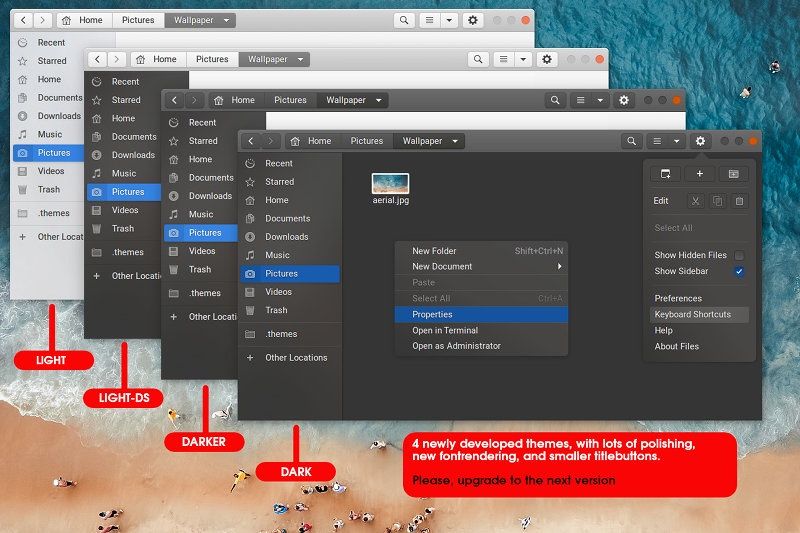Click the search icon in Light-DS window
This screenshot has height=533, width=800.
point(478,59)
